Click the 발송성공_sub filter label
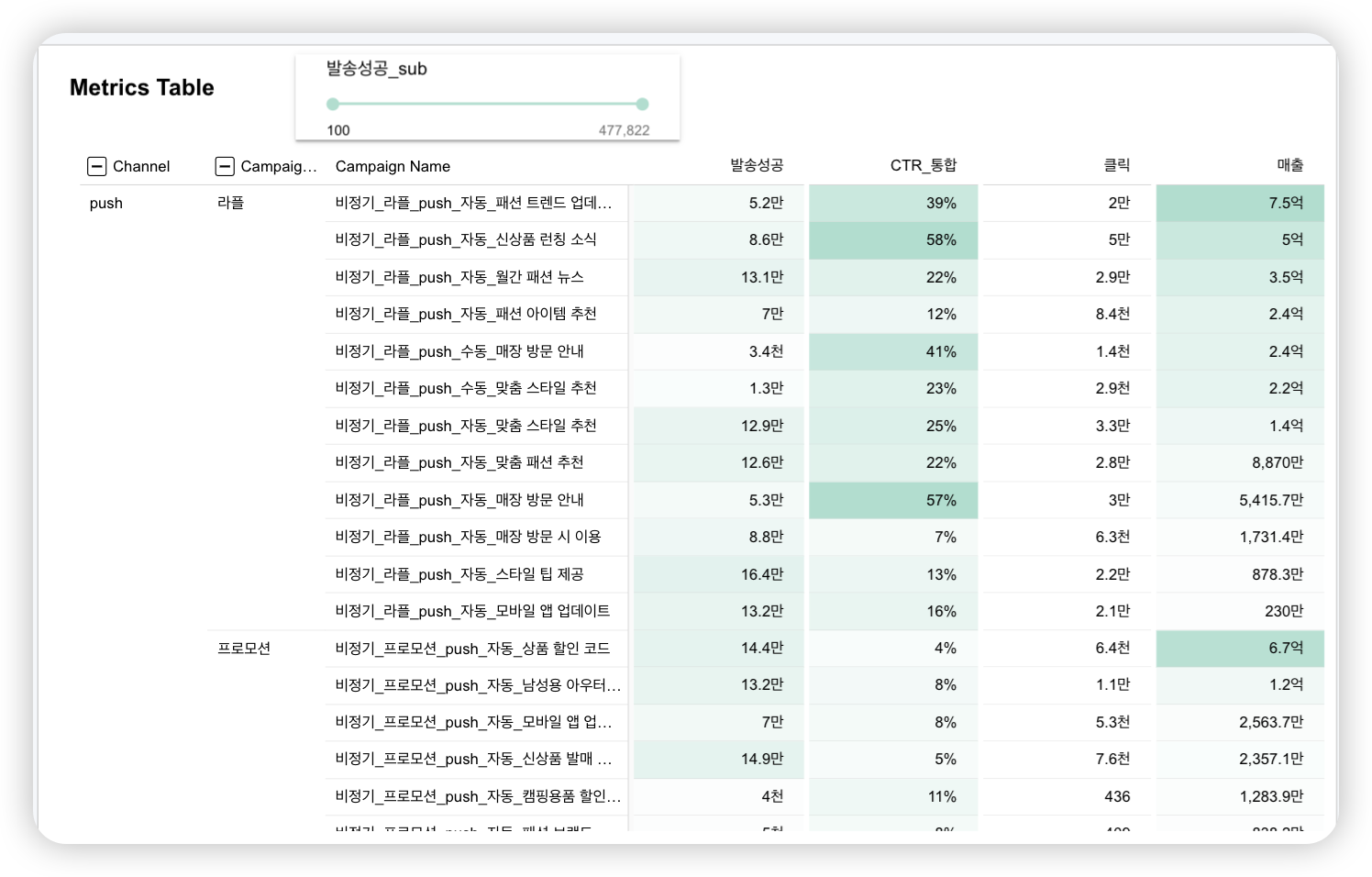1372x877 pixels. click(x=377, y=69)
